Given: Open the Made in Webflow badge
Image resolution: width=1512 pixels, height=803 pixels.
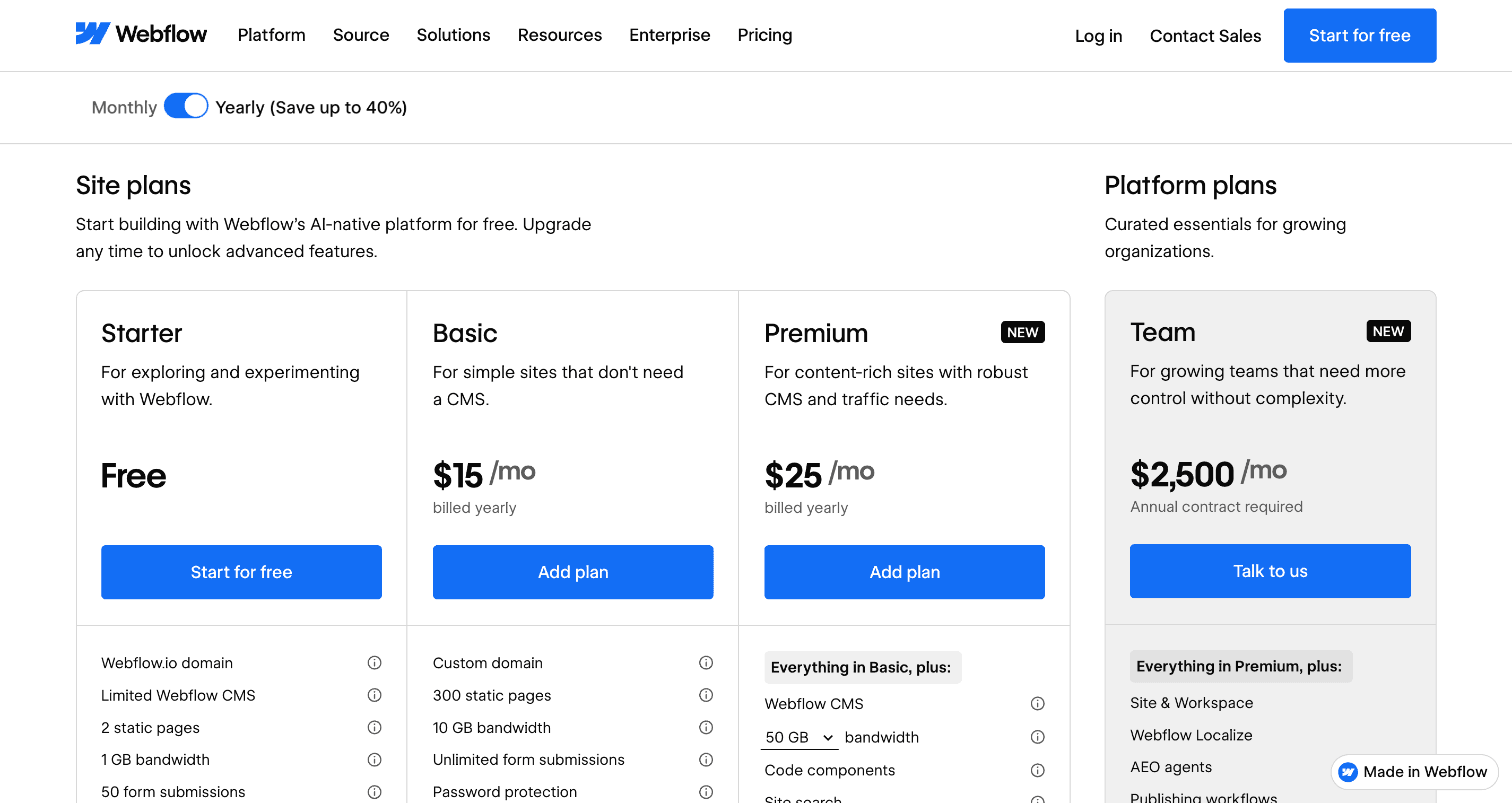Looking at the screenshot, I should [x=1414, y=772].
